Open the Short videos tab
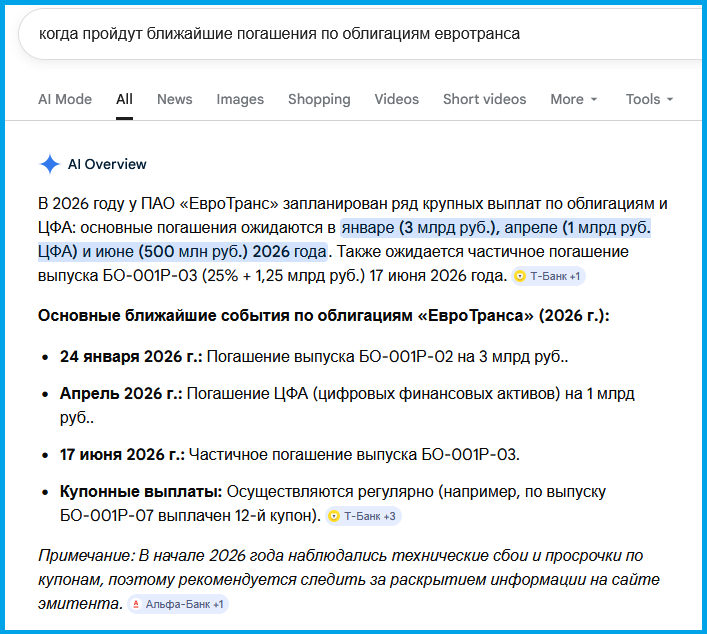 (485, 99)
